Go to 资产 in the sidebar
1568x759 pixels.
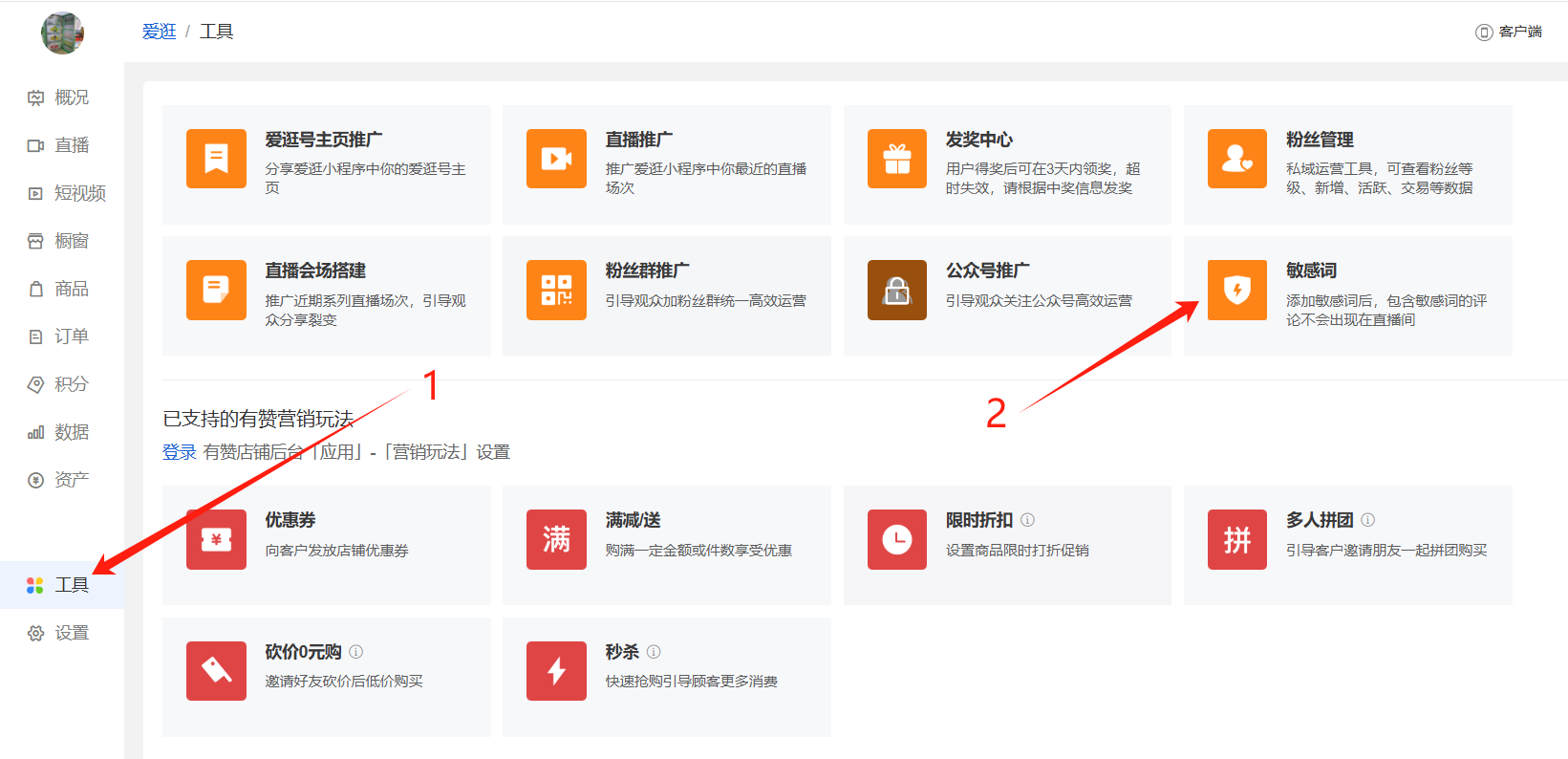coord(72,480)
